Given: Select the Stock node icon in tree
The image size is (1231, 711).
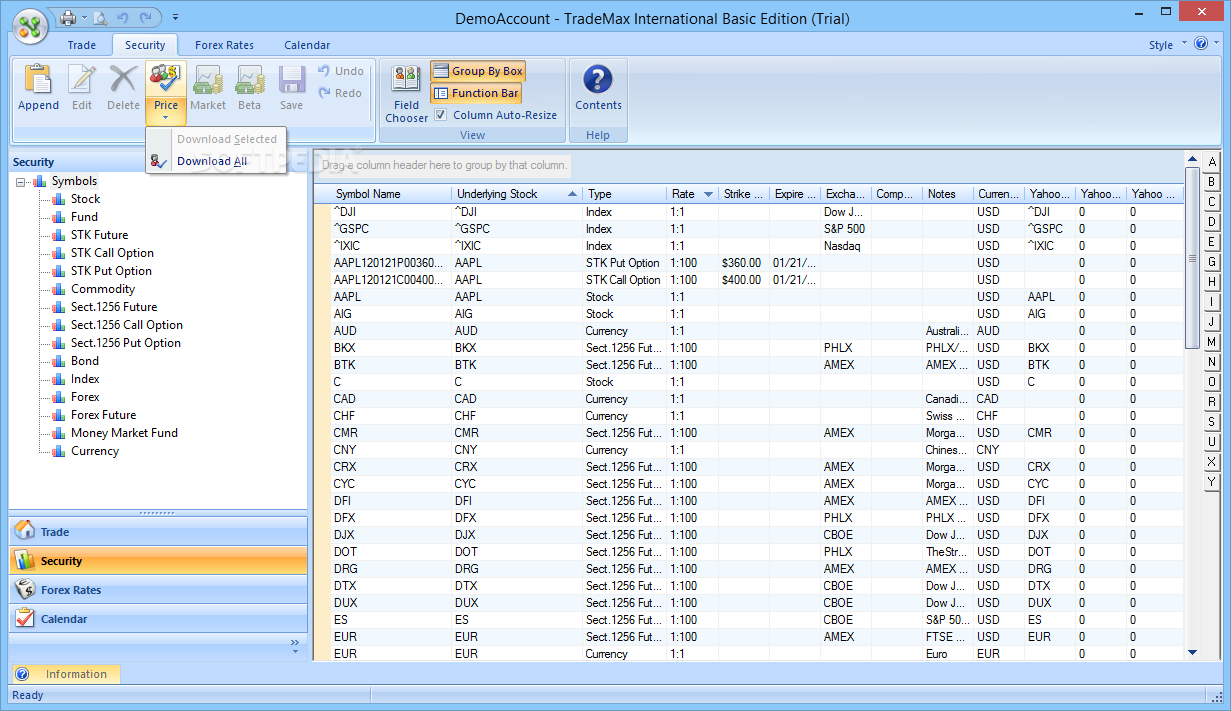Looking at the screenshot, I should click(58, 199).
